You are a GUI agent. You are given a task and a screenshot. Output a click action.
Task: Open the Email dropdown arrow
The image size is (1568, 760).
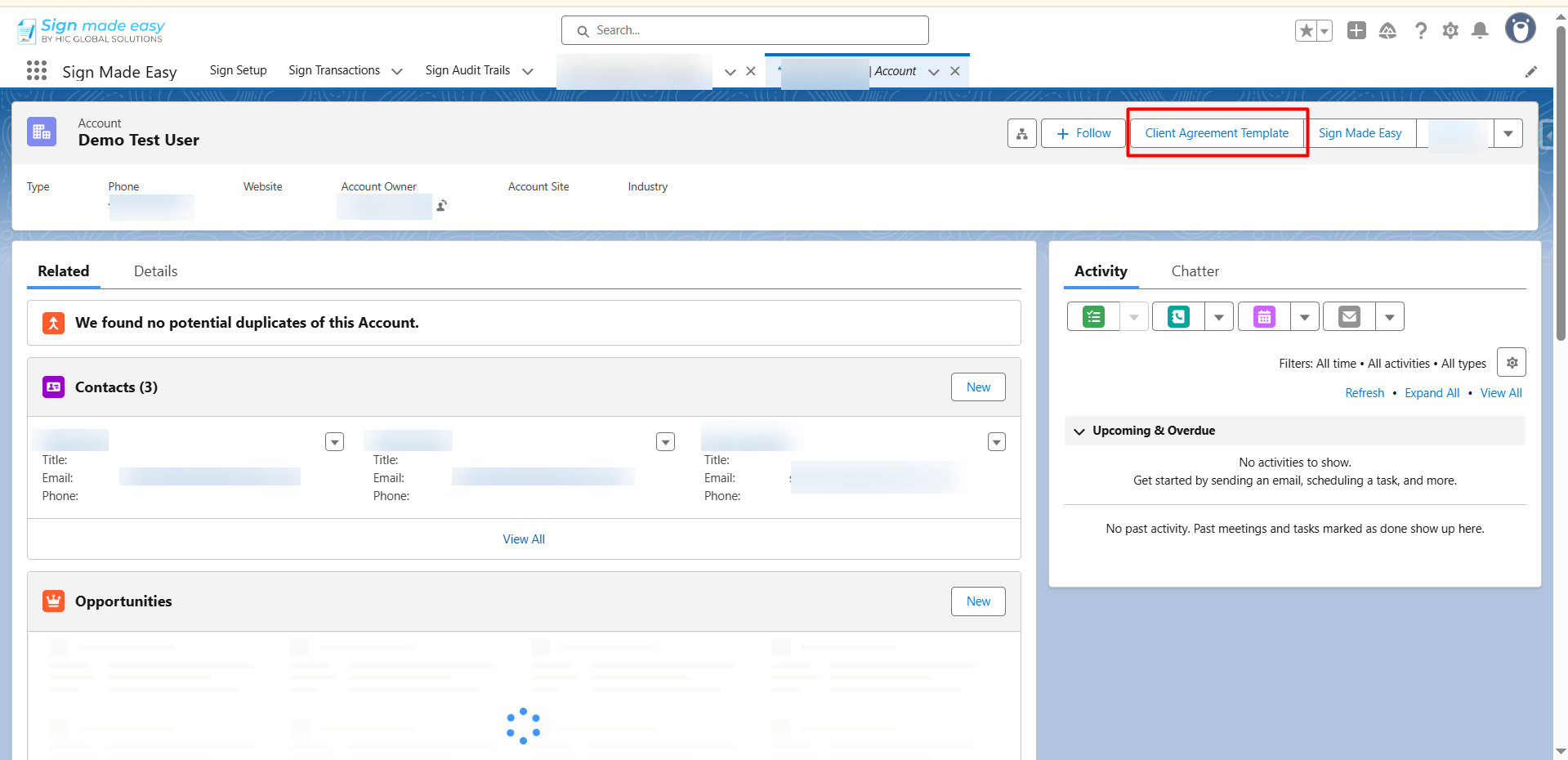click(1390, 316)
